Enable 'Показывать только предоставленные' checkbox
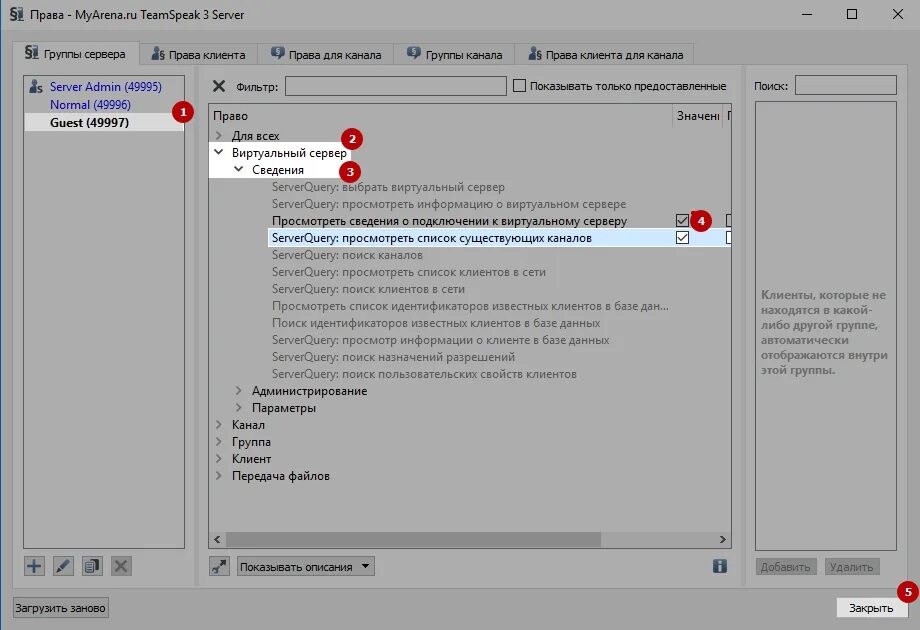 (x=519, y=86)
